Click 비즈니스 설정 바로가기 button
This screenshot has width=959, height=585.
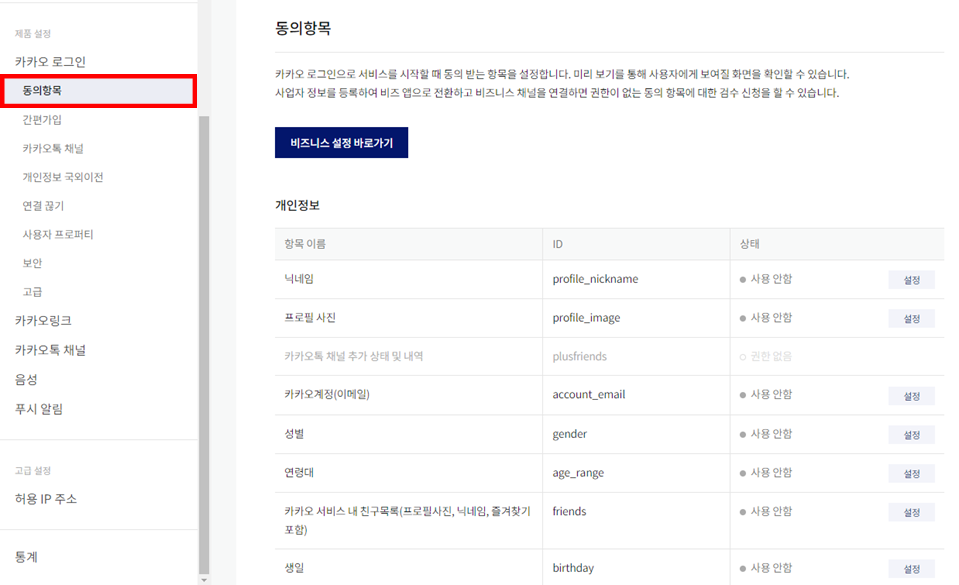341,143
